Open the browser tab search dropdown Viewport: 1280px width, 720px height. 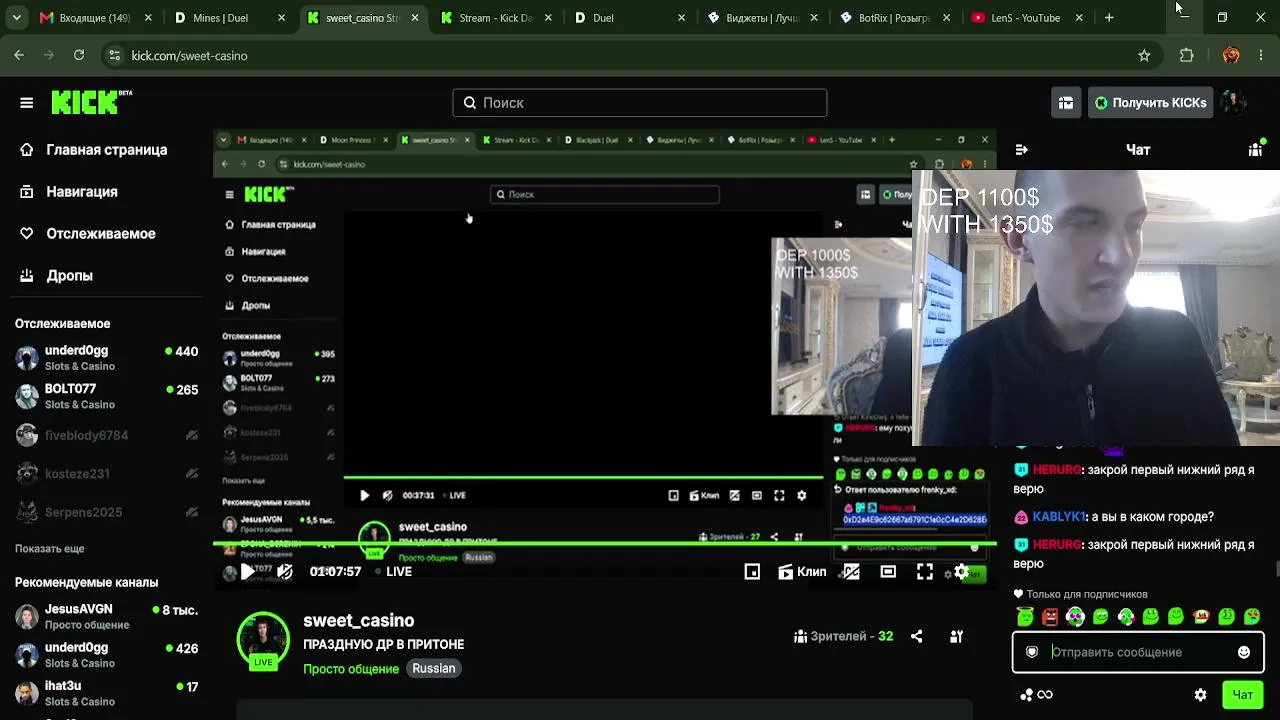coord(16,18)
